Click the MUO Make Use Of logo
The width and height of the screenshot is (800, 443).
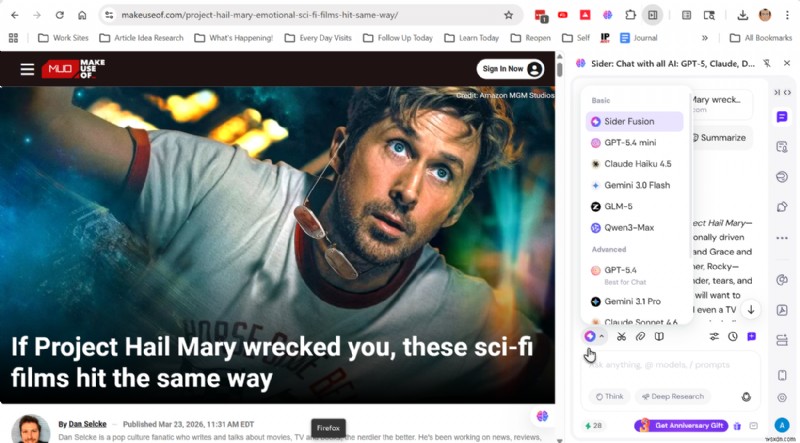[73, 68]
